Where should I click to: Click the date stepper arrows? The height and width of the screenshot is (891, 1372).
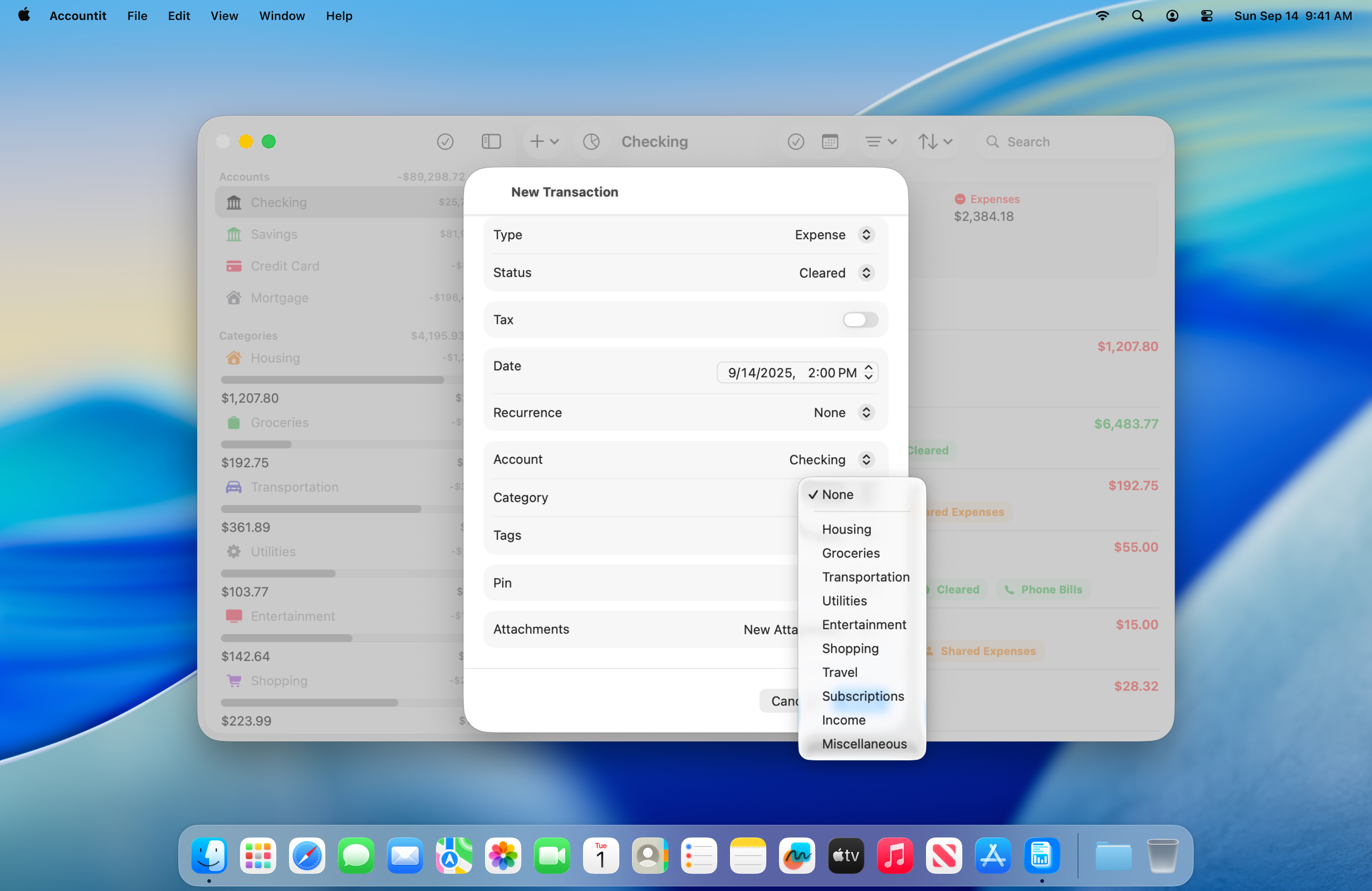point(868,372)
